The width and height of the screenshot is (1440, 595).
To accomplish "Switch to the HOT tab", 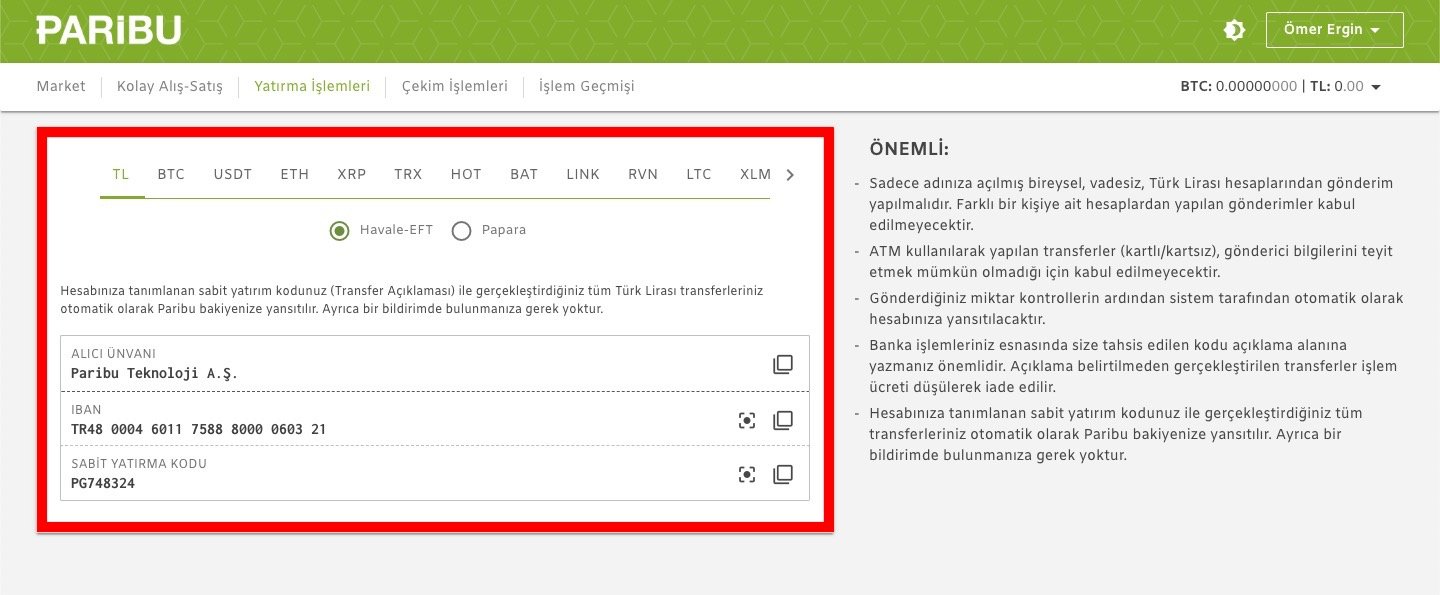I will coord(466,174).
